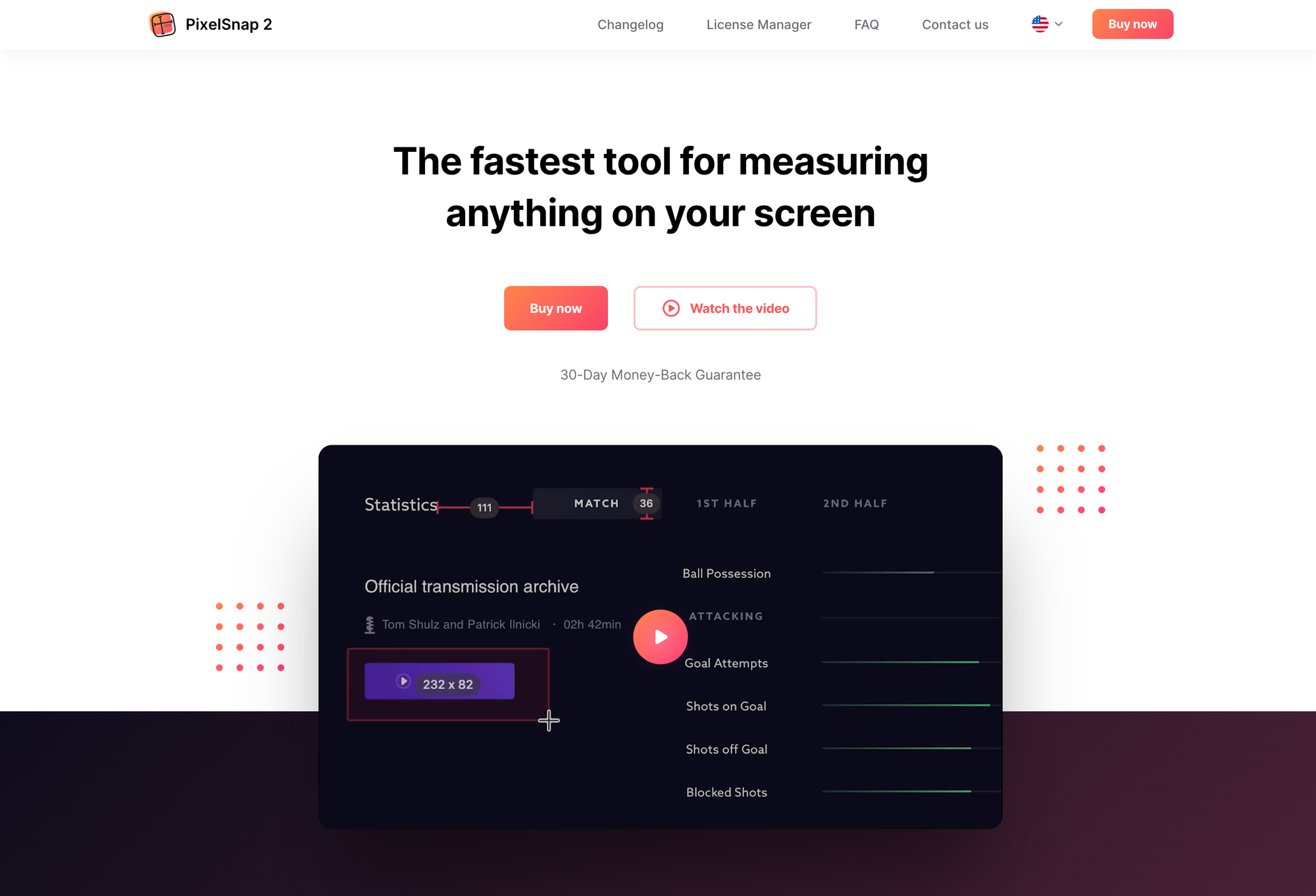
Task: Click the PixelSnap 2 app logo icon
Action: pos(159,24)
